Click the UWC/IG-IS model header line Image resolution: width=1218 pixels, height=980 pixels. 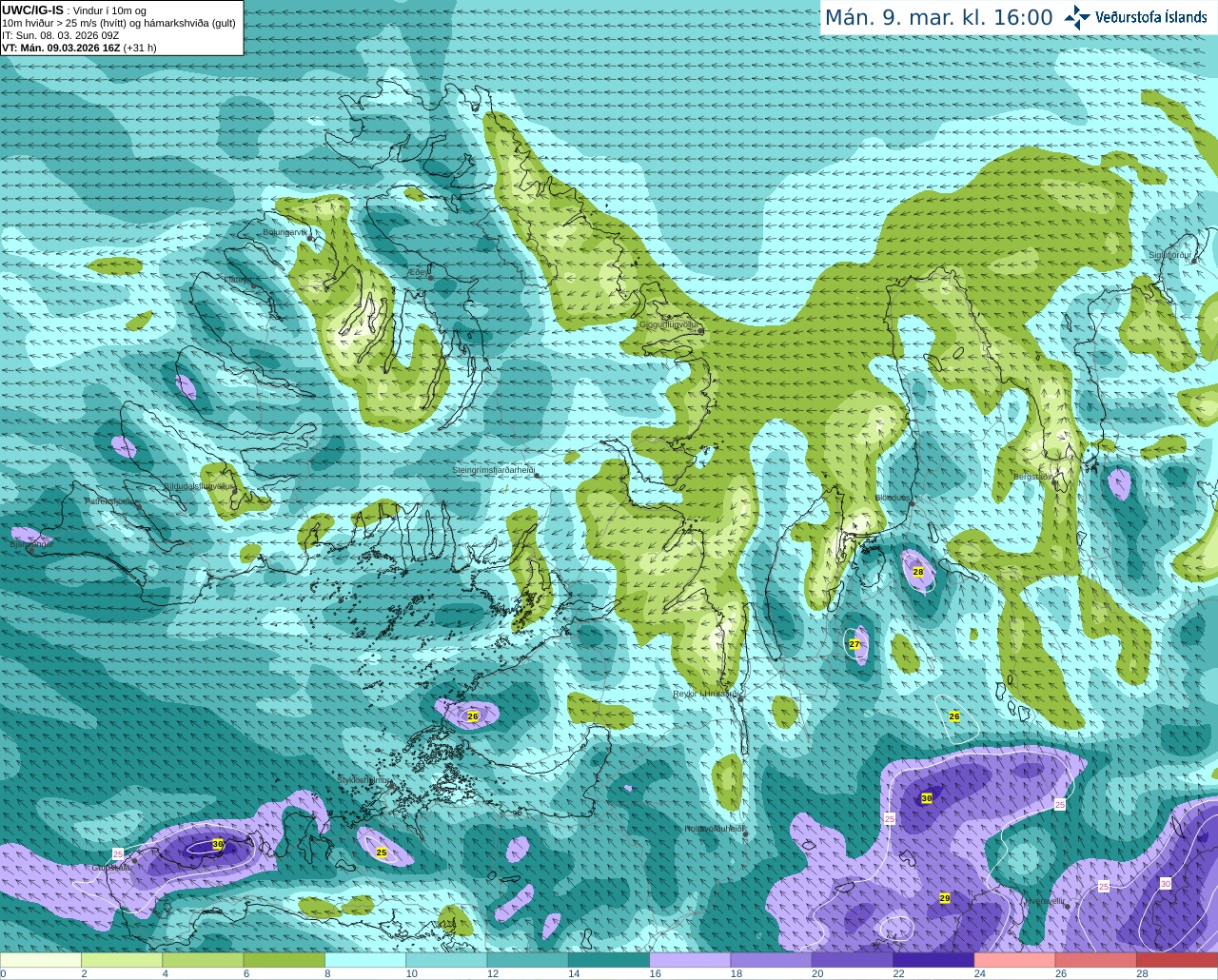(74, 10)
